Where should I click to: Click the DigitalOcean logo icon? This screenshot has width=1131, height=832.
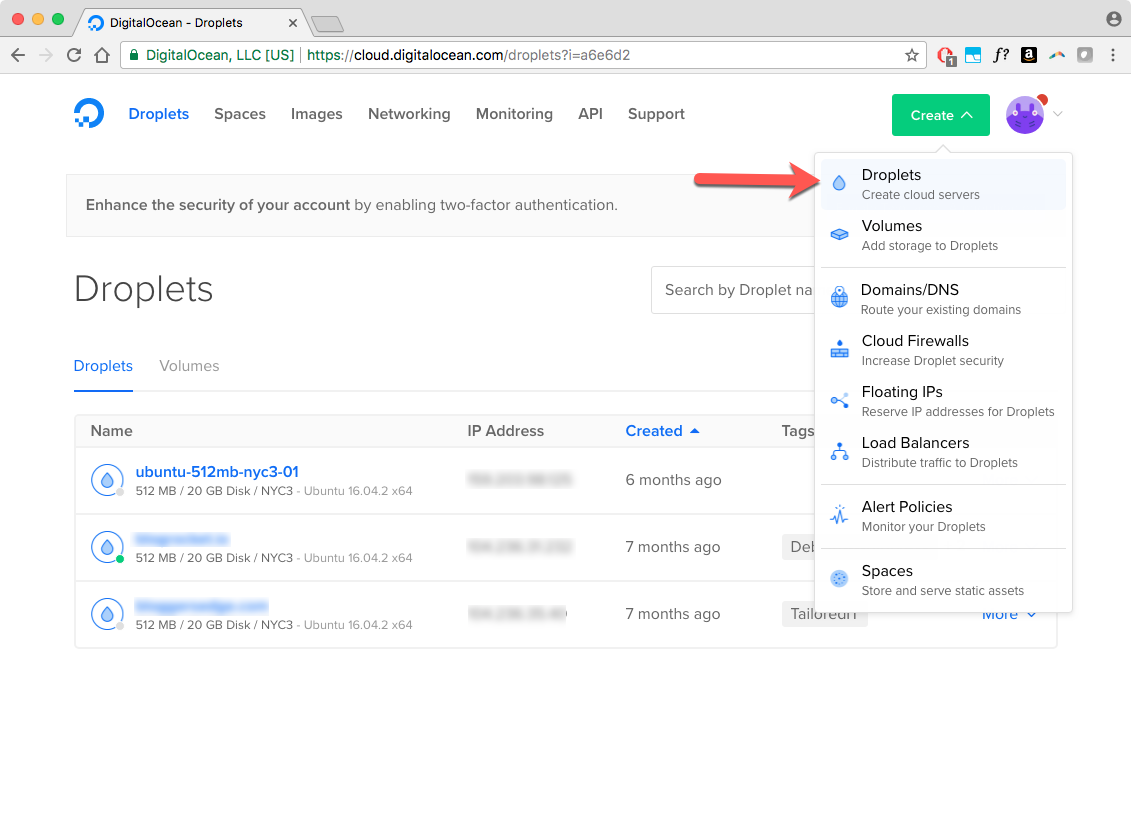tap(89, 114)
